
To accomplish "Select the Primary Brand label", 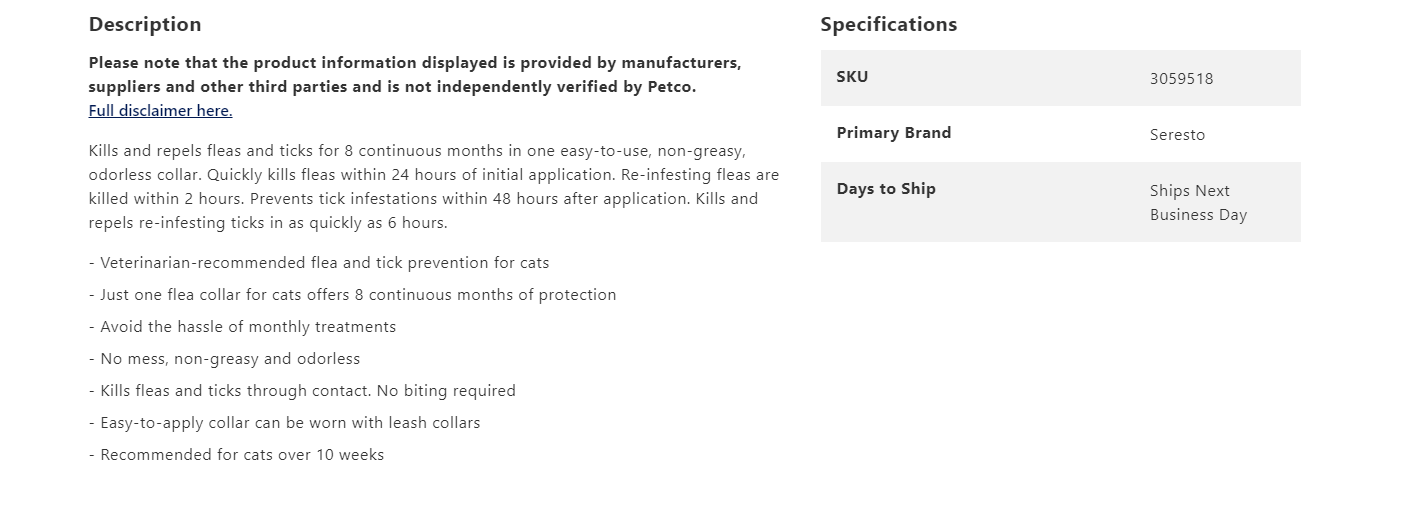I will tap(893, 133).
